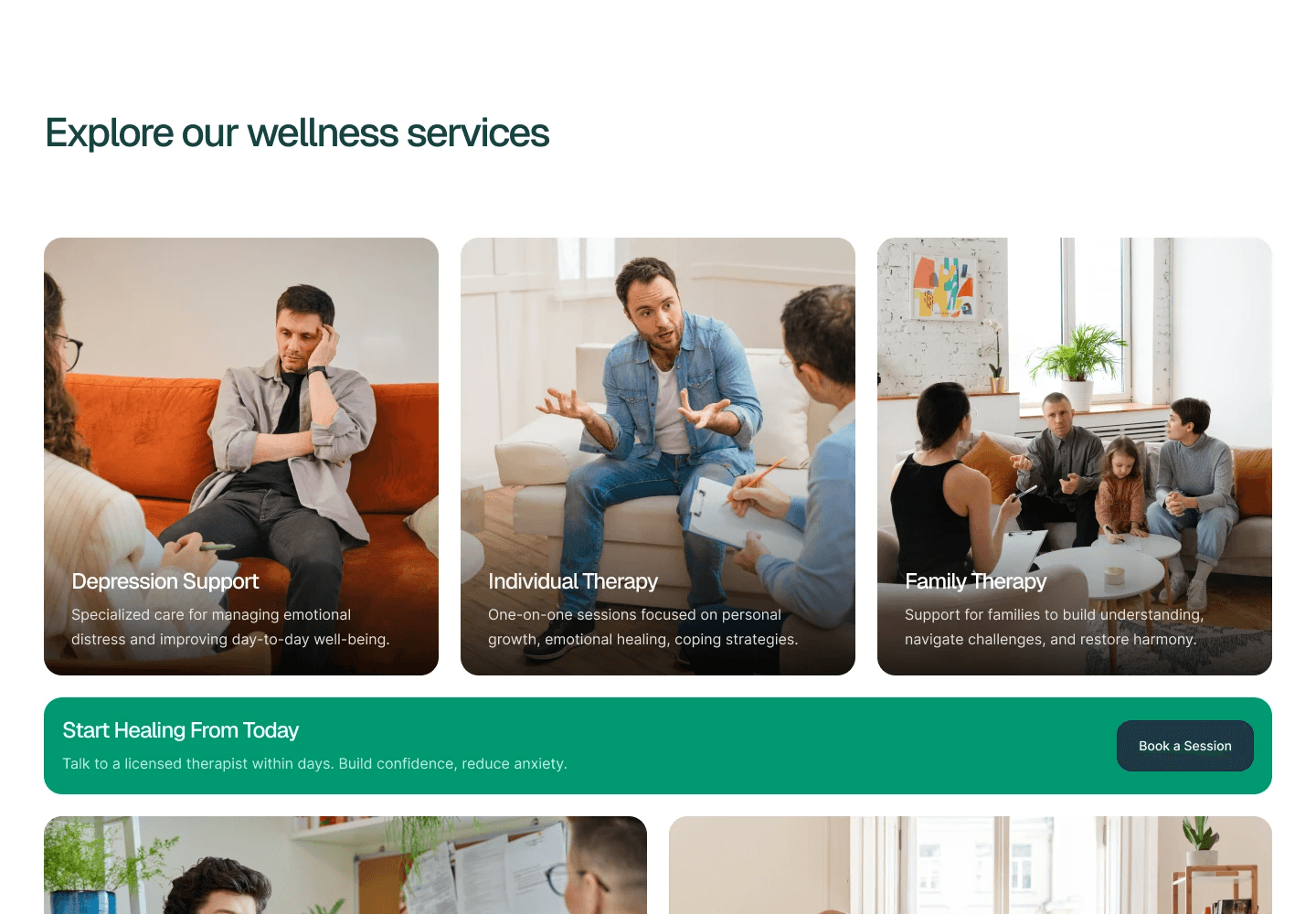Open the bottom-right card with bright window
The height and width of the screenshot is (914, 1316).
[971, 865]
